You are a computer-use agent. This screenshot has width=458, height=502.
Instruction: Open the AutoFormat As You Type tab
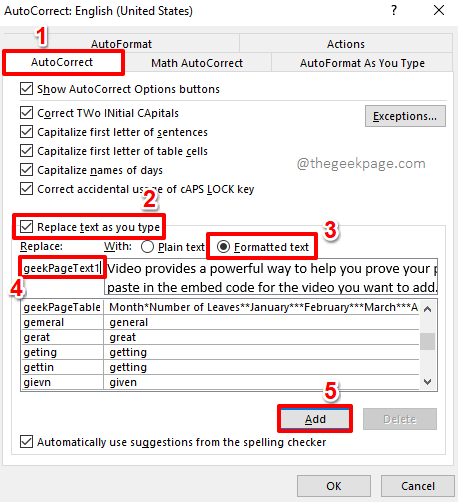362,63
